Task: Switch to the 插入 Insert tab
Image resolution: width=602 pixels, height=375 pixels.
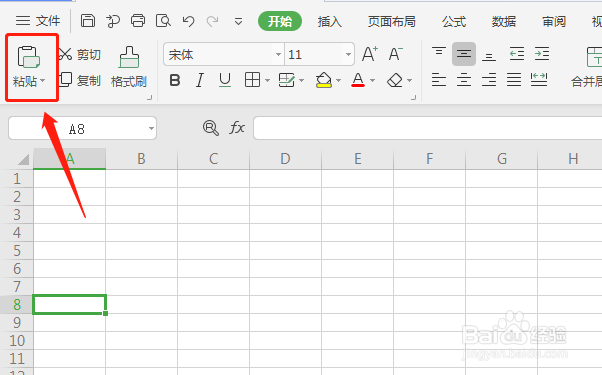Action: (x=330, y=21)
